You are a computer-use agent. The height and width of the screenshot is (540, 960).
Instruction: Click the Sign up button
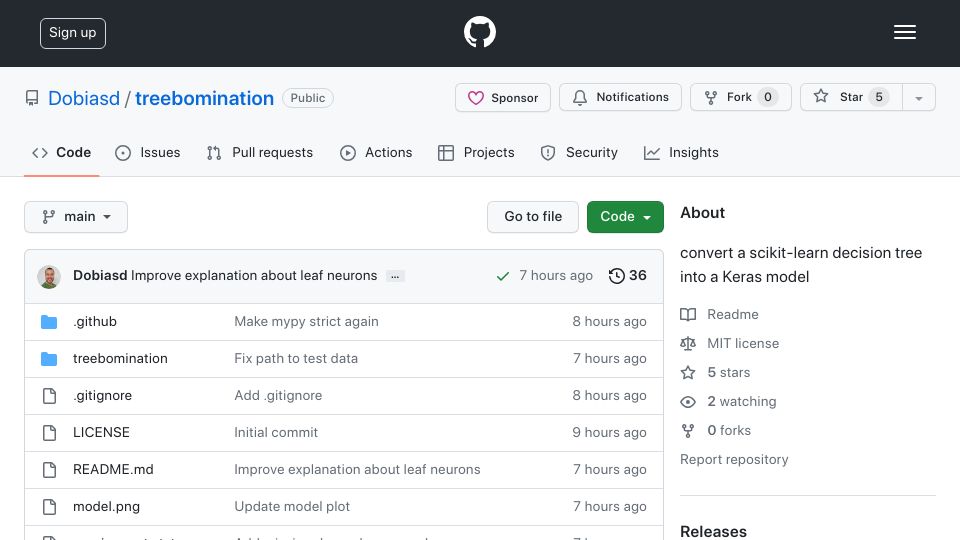(73, 33)
